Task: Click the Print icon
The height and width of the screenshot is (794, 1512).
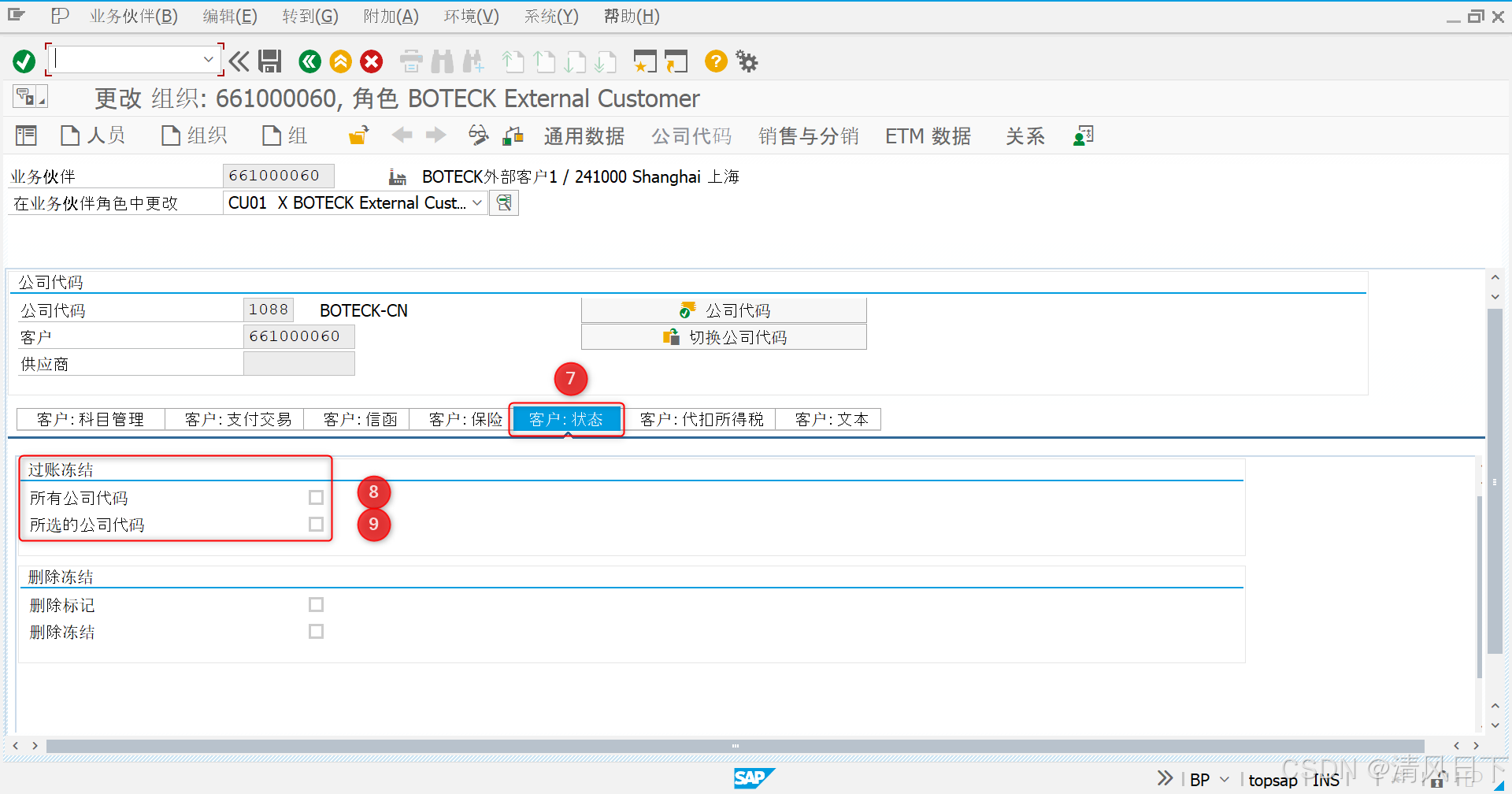Action: click(x=411, y=61)
